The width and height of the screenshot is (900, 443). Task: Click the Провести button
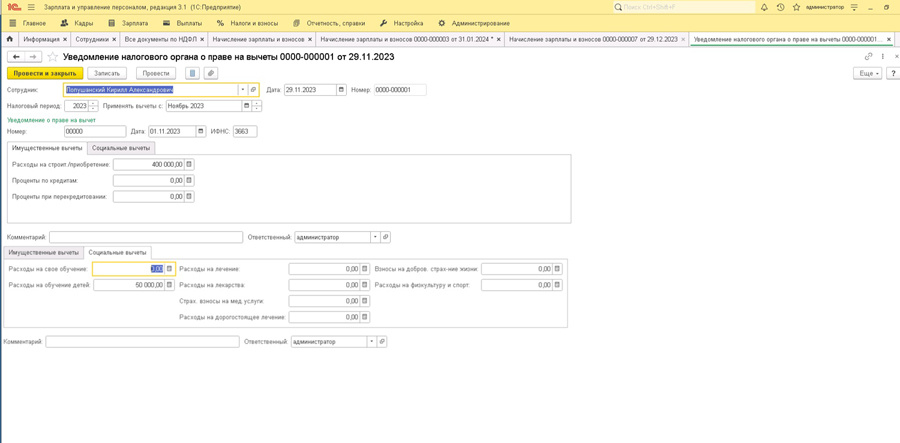tap(156, 73)
